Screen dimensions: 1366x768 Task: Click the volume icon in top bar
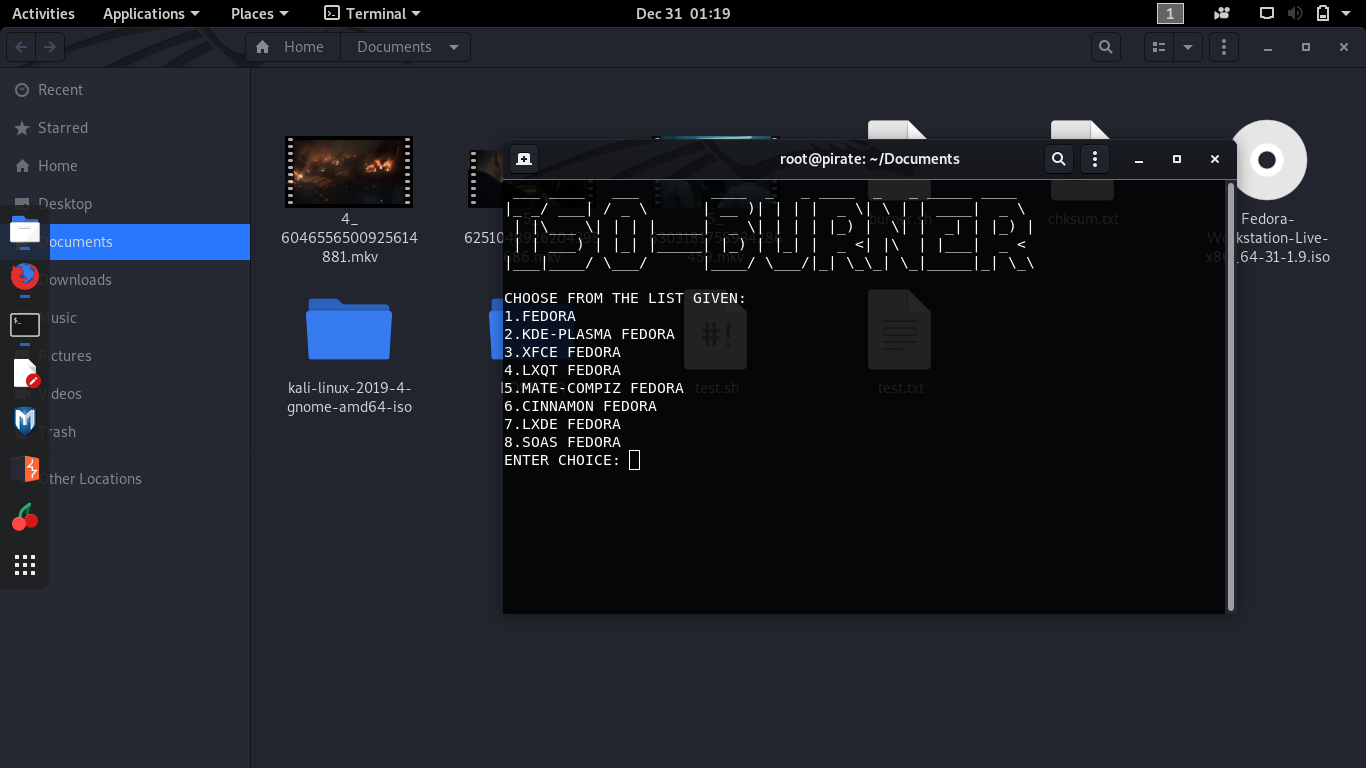click(1295, 13)
